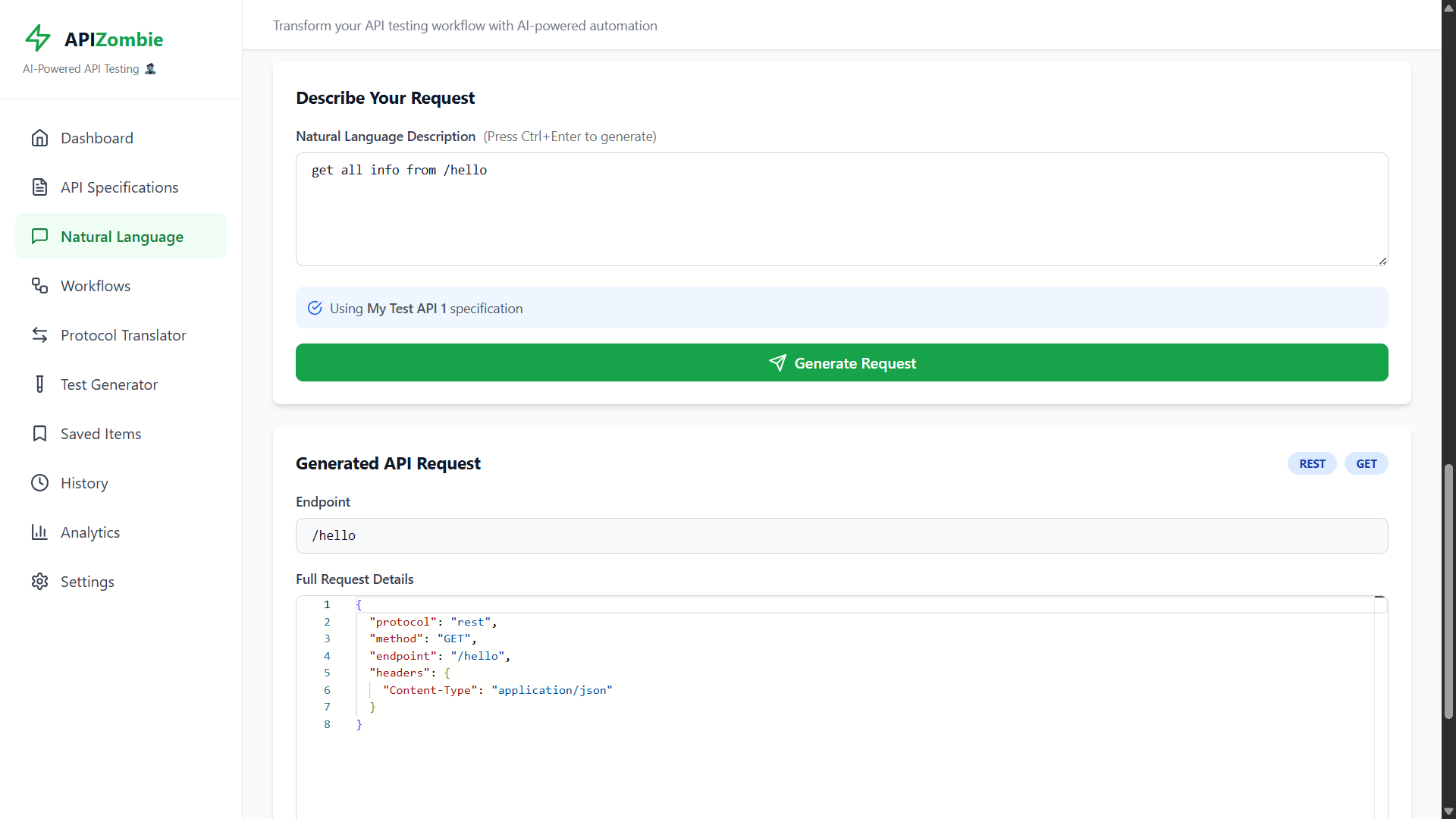Open the Workflows menu label
The width and height of the screenshot is (1456, 819).
(x=96, y=286)
